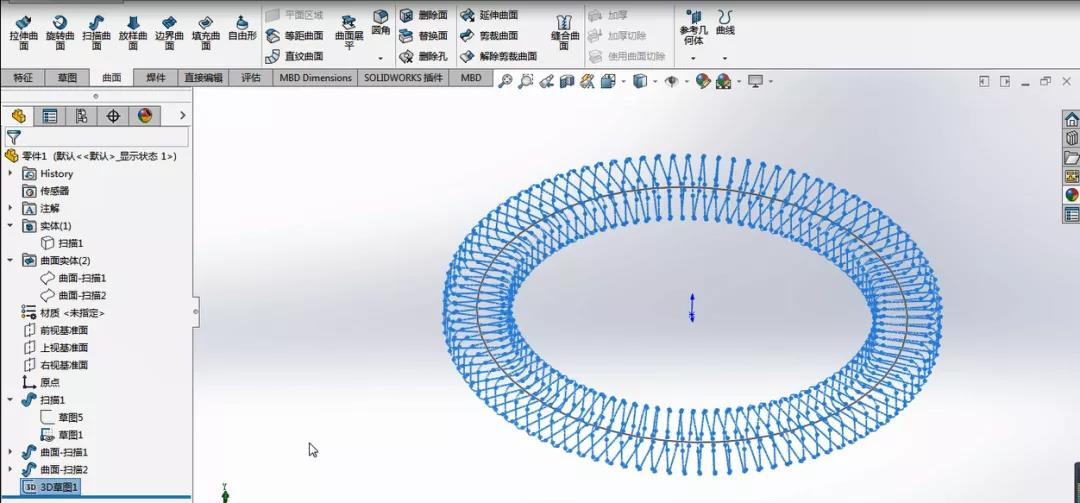Expand the 曲面-扫描2 feature node
Viewport: 1080px width, 503px height.
(x=11, y=469)
